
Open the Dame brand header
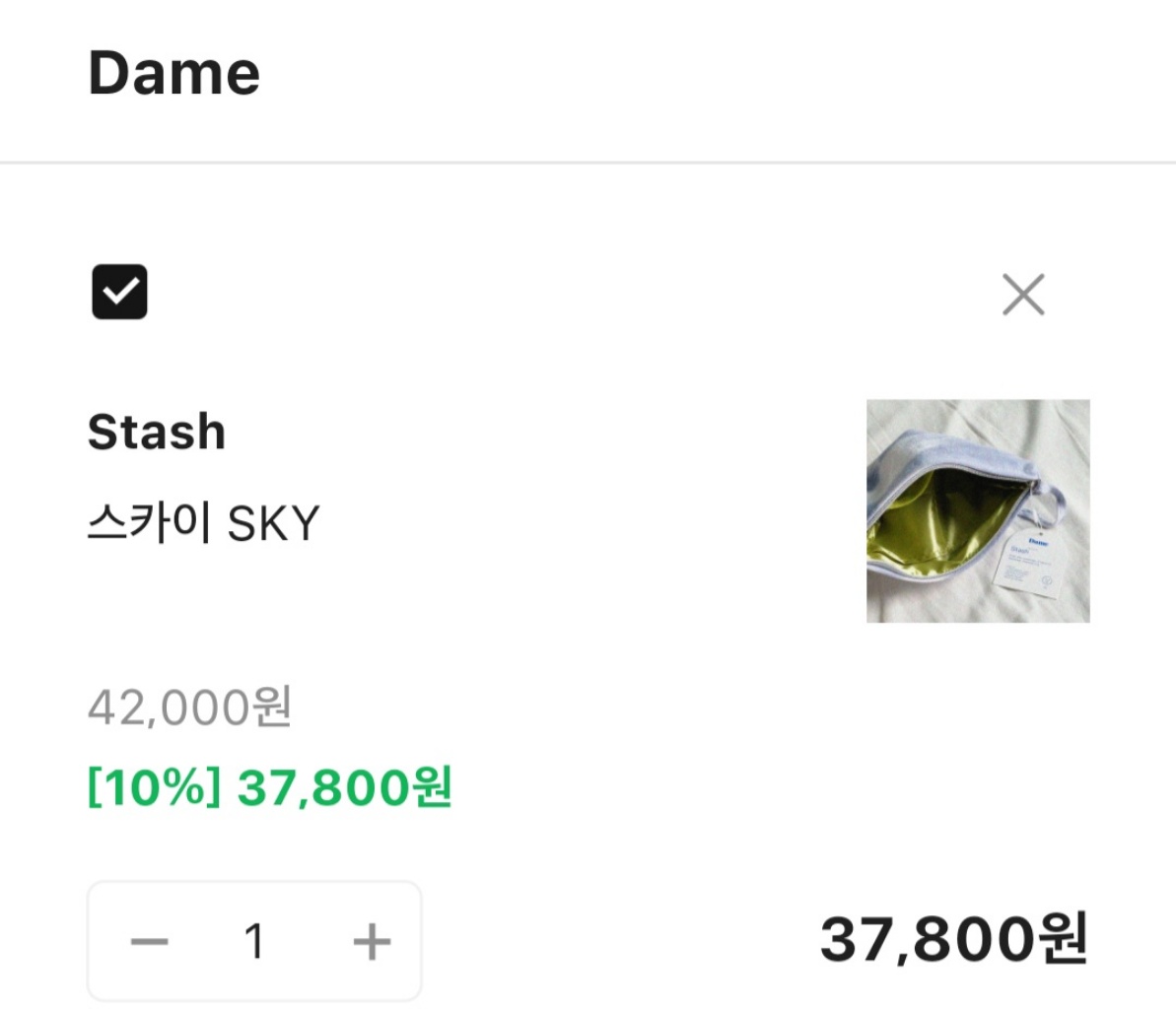pos(173,74)
